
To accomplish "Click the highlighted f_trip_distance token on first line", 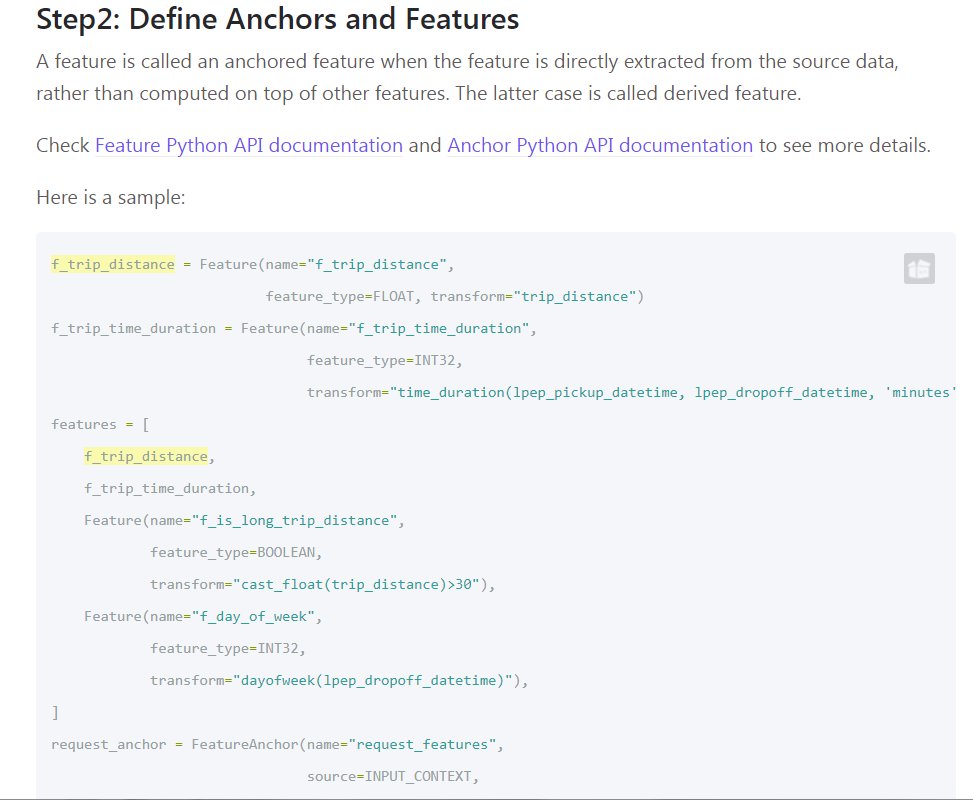I will pyautogui.click(x=111, y=264).
